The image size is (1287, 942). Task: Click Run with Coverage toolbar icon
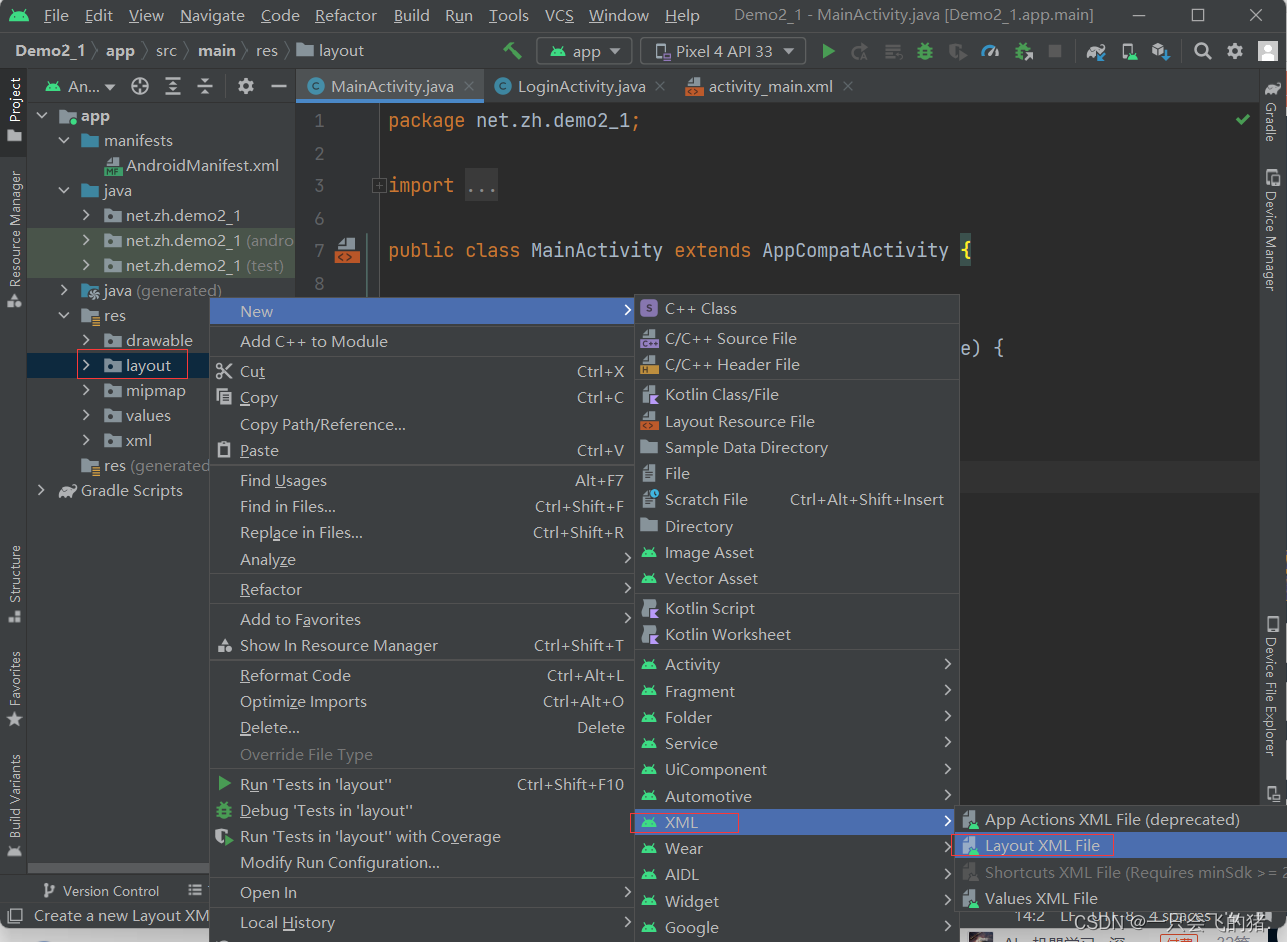pyautogui.click(x=957, y=51)
